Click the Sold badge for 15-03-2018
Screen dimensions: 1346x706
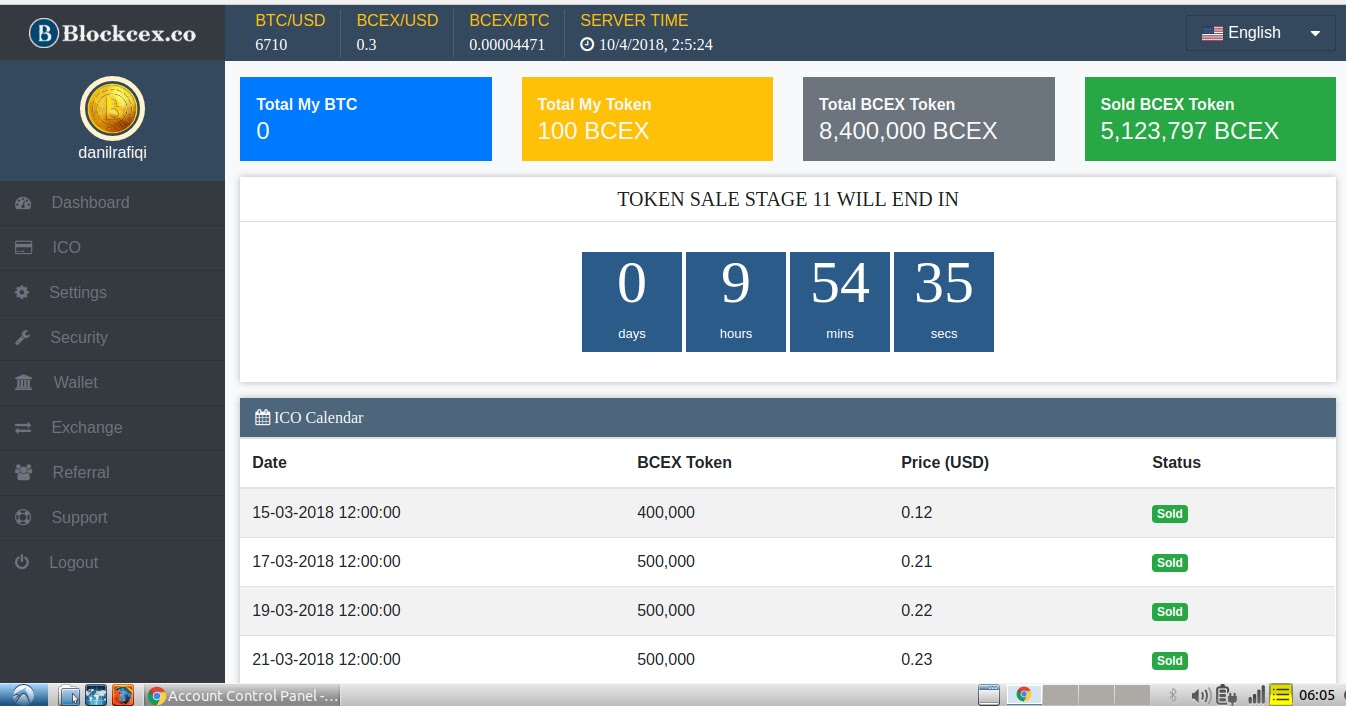coord(1170,514)
